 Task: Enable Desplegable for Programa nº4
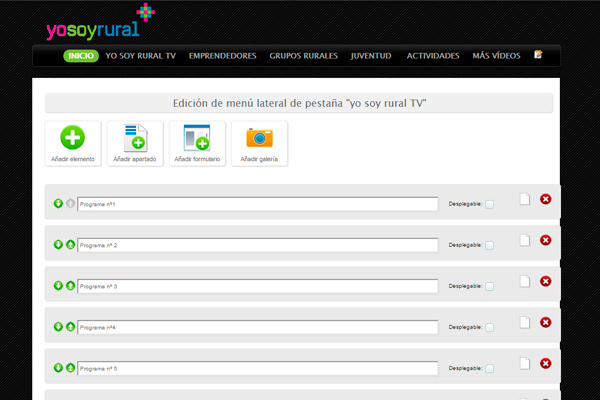[x=489, y=328]
